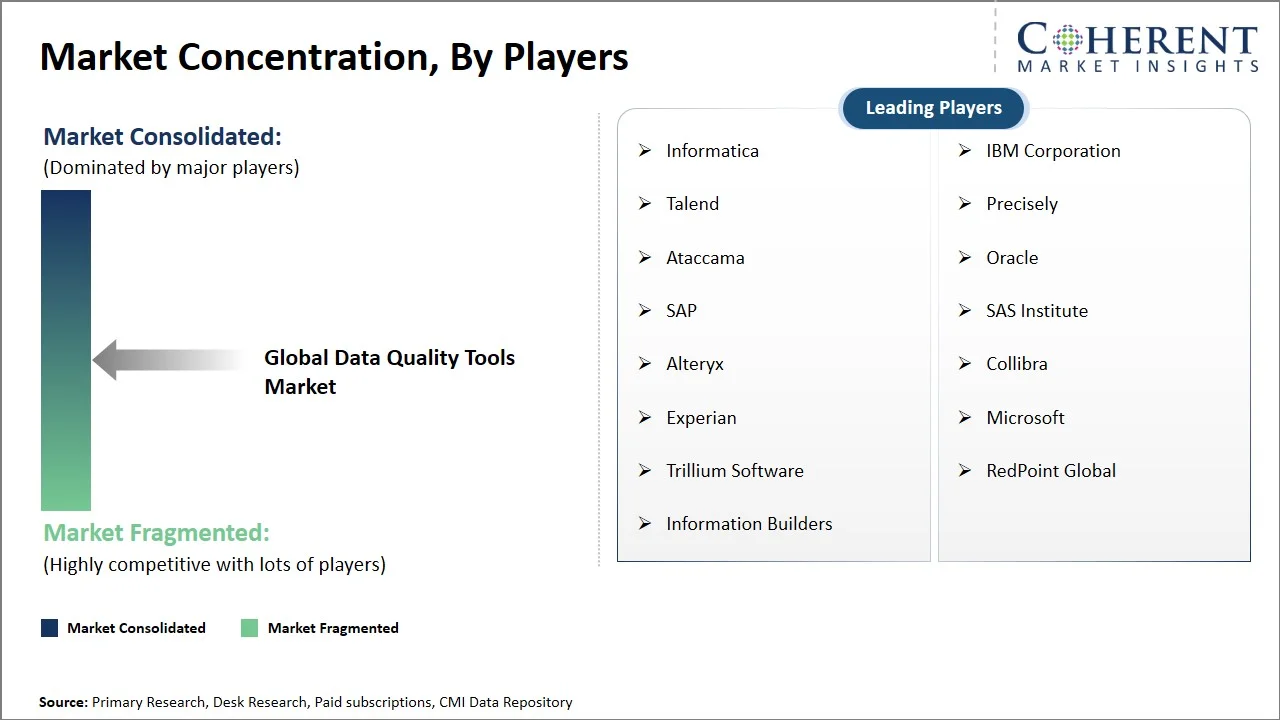Click the "(Highly competitive with lots of players)" subtitle

214,565
